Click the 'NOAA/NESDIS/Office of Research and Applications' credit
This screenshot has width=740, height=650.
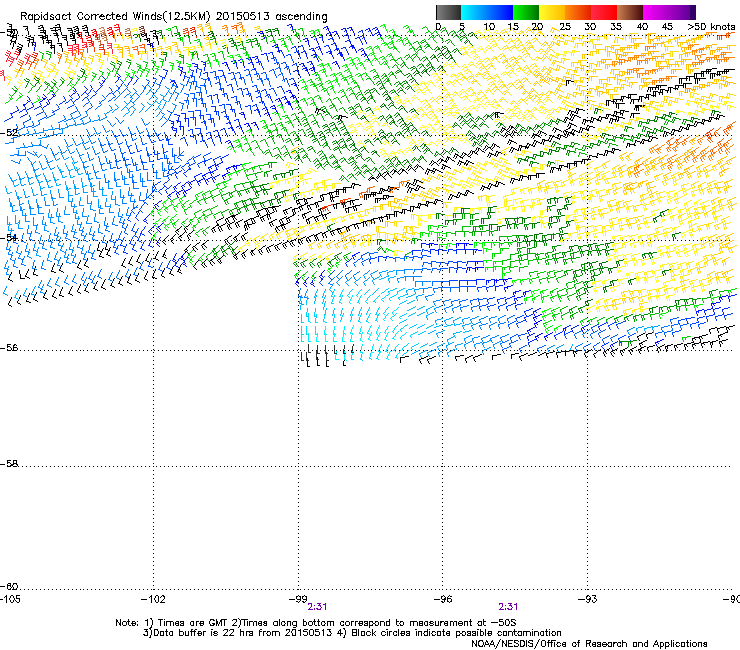click(x=589, y=644)
